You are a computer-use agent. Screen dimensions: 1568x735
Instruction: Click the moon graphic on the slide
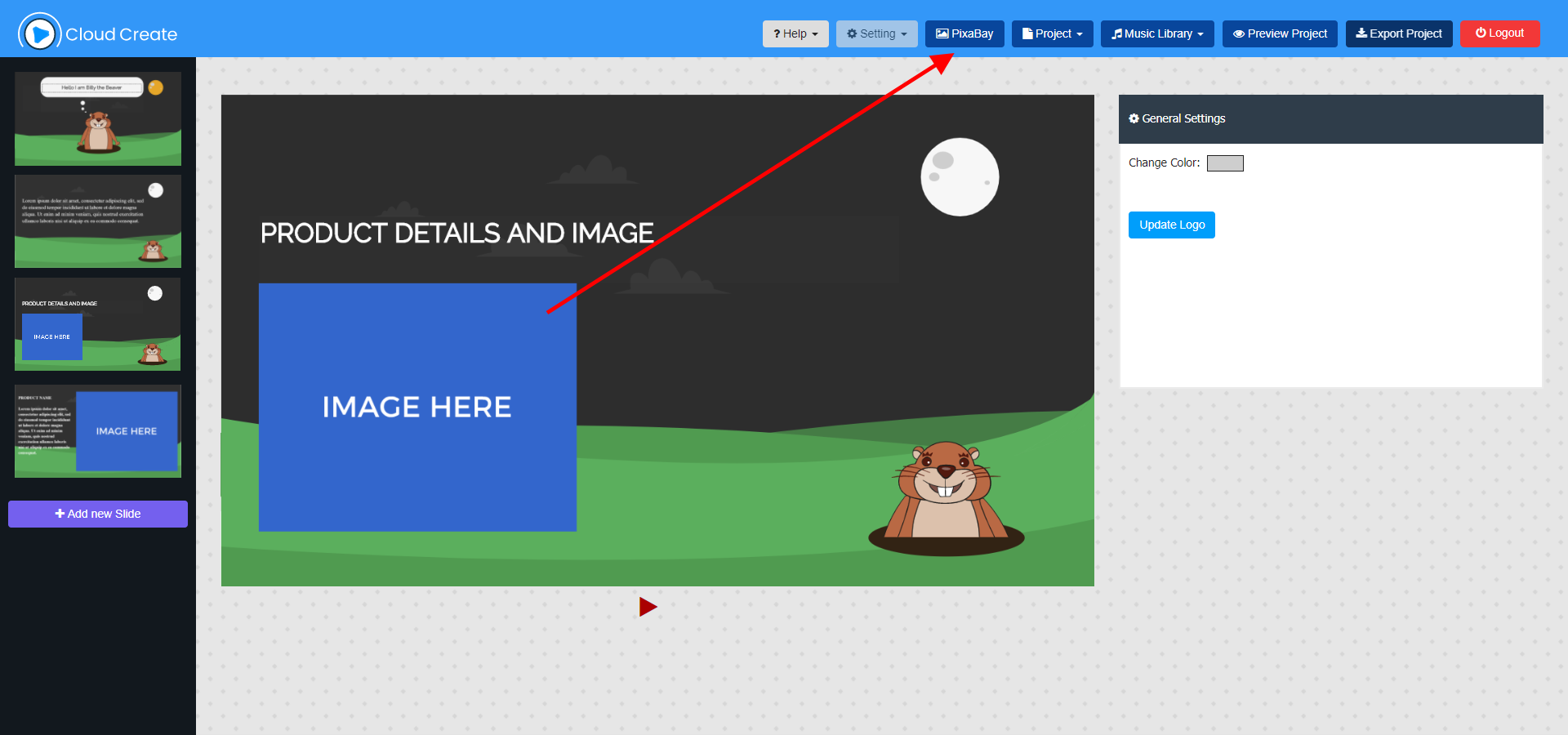pos(960,177)
